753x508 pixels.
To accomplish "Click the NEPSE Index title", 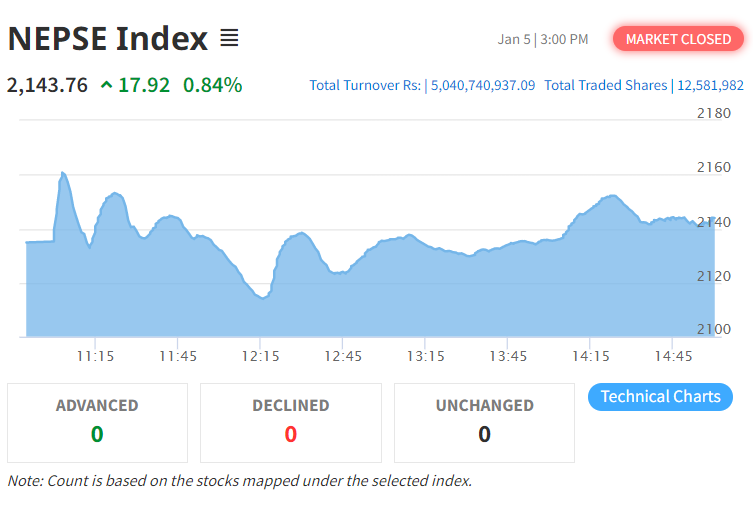I will tap(107, 39).
